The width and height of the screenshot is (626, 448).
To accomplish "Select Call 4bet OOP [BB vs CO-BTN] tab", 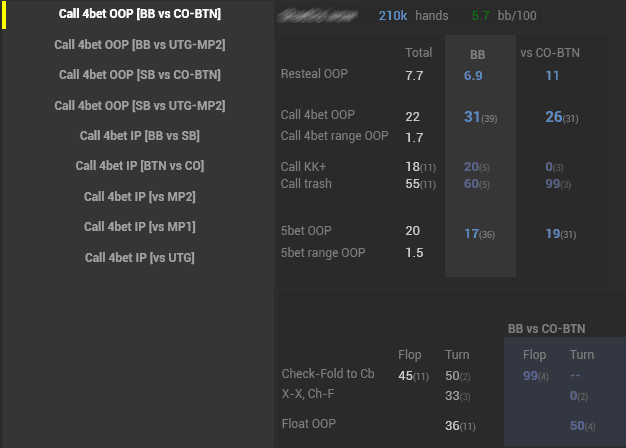I will 140,14.
